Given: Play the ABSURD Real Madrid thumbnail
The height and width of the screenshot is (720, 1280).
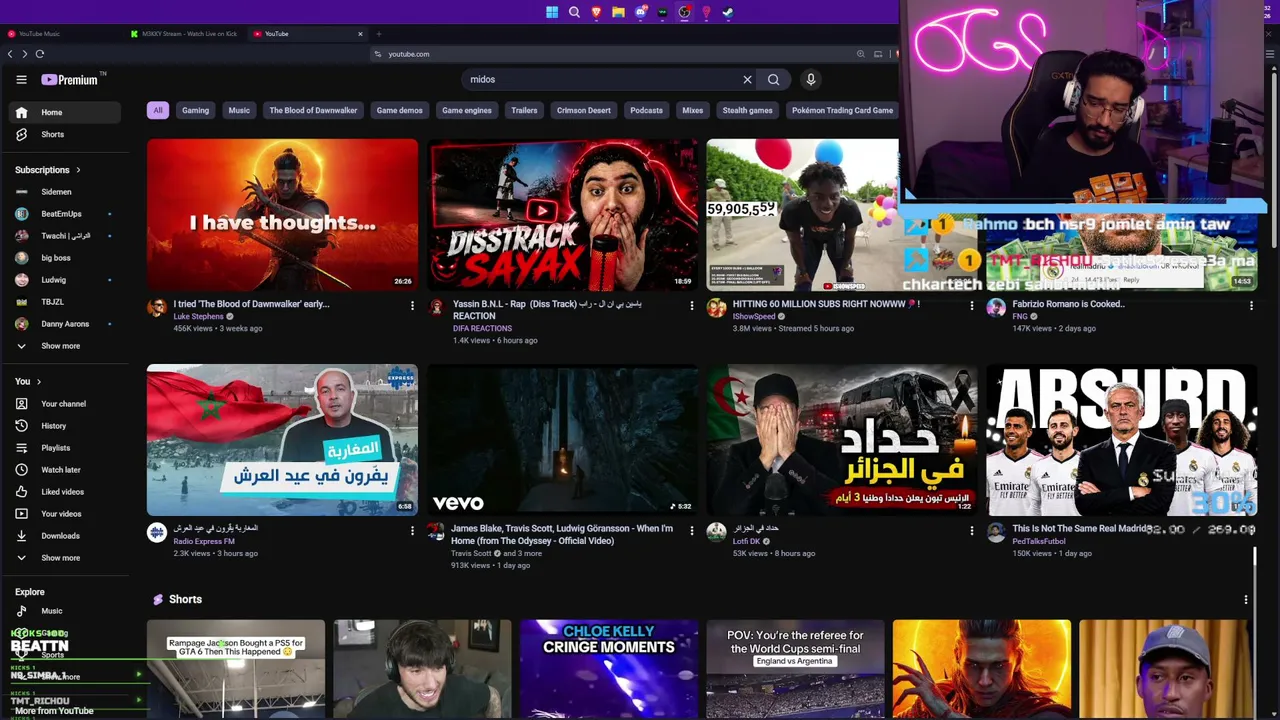Looking at the screenshot, I should tap(1122, 440).
